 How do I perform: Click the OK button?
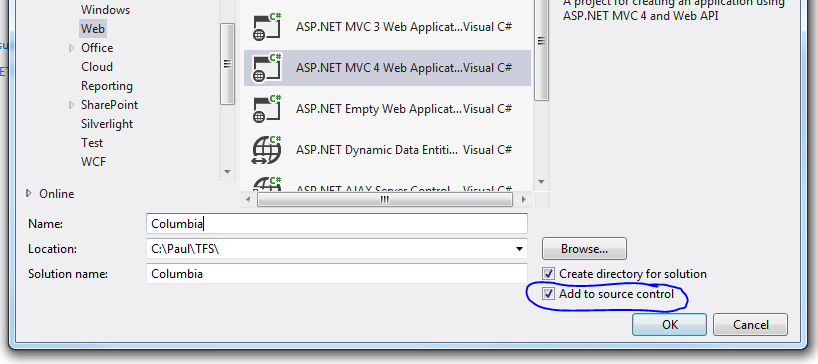click(669, 325)
